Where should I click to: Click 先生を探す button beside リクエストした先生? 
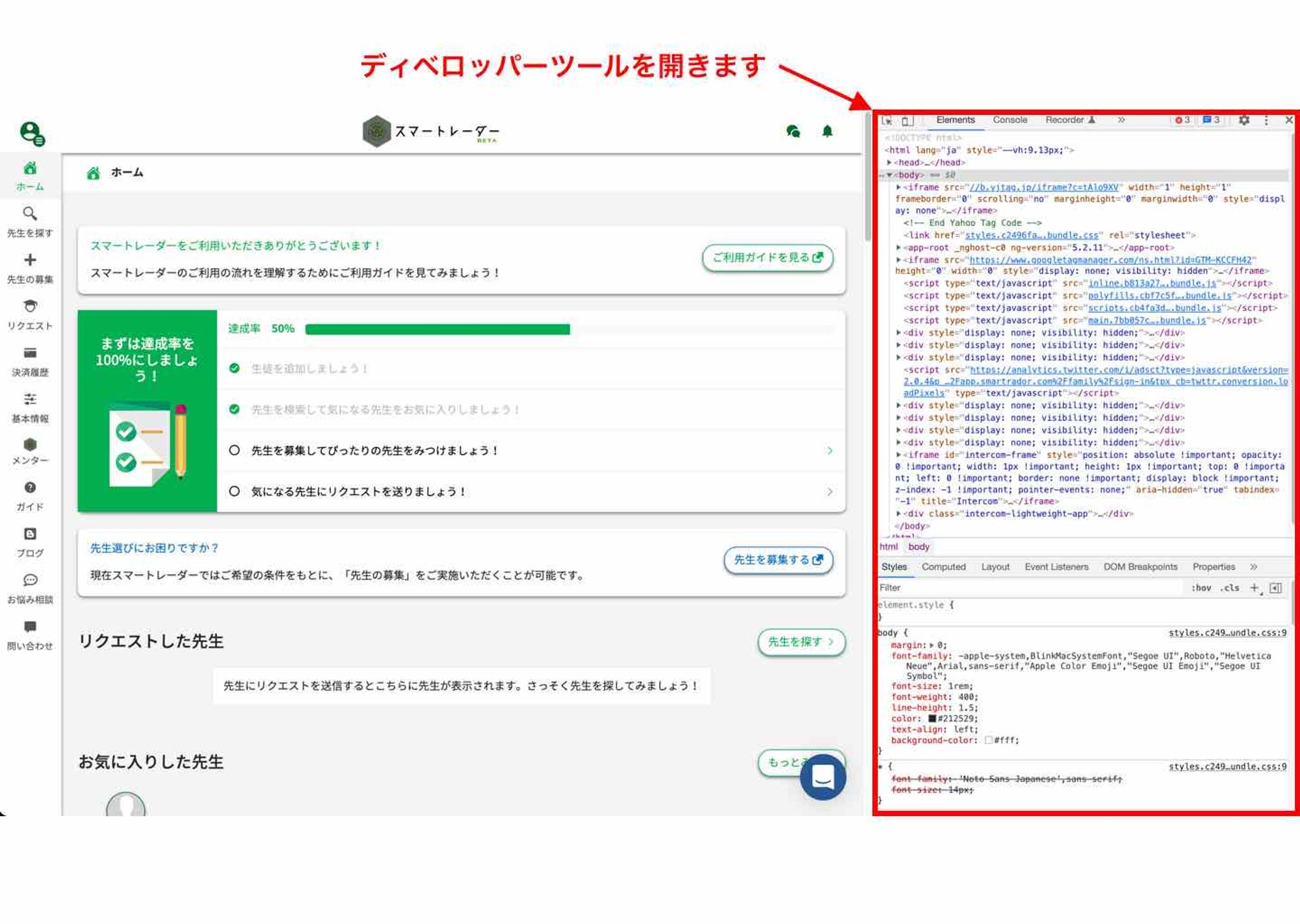click(x=801, y=641)
